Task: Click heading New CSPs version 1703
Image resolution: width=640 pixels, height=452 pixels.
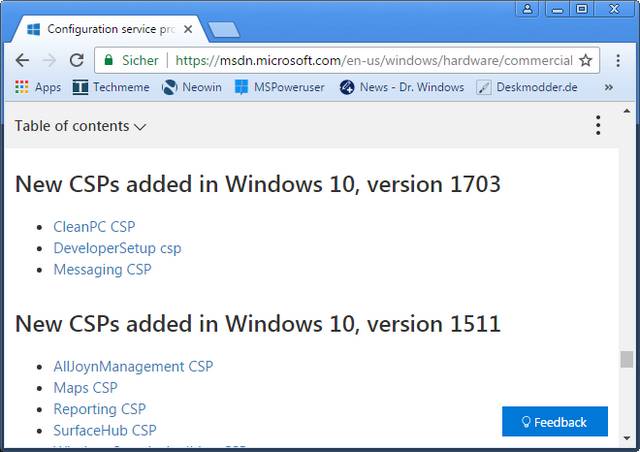Action: pyautogui.click(x=258, y=184)
